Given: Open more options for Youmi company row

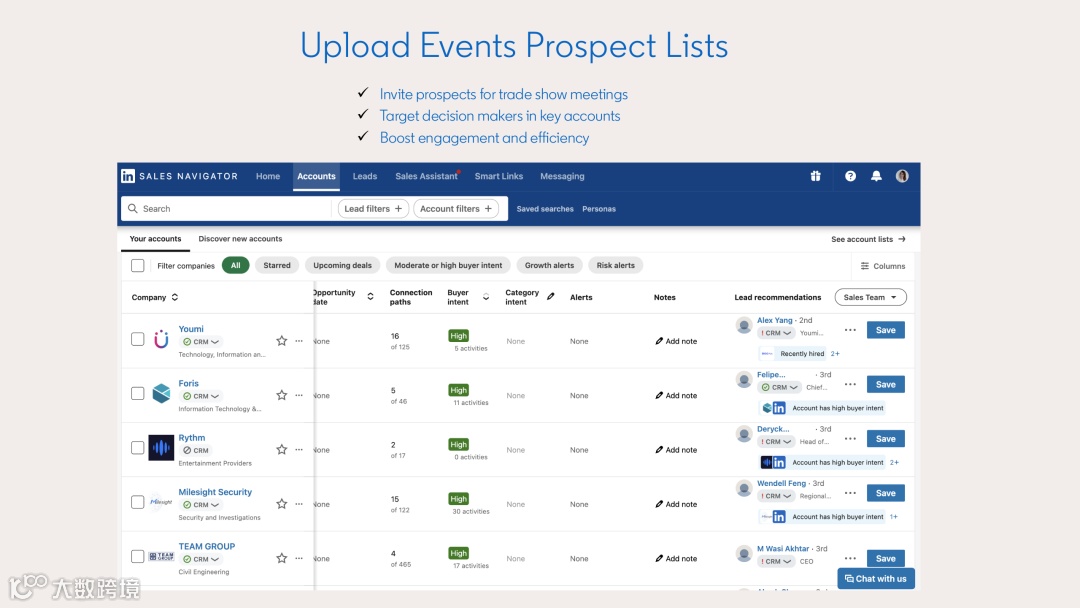Looking at the screenshot, I should (299, 341).
